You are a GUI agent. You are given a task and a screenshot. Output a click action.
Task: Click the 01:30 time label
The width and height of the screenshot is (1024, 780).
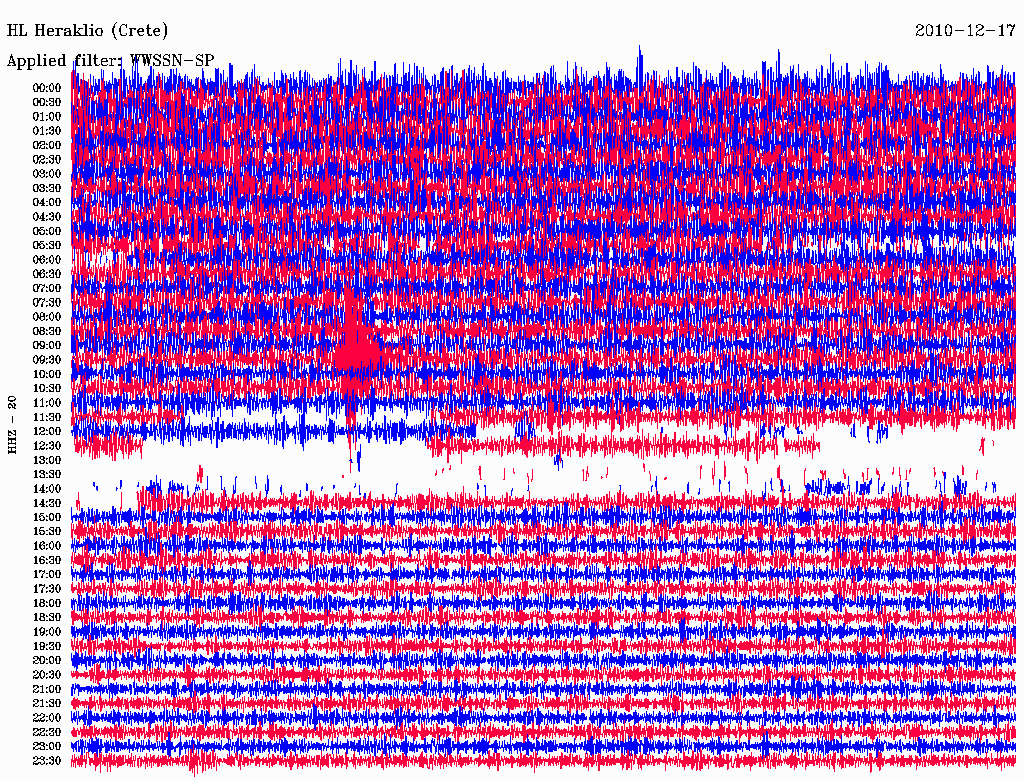(47, 131)
